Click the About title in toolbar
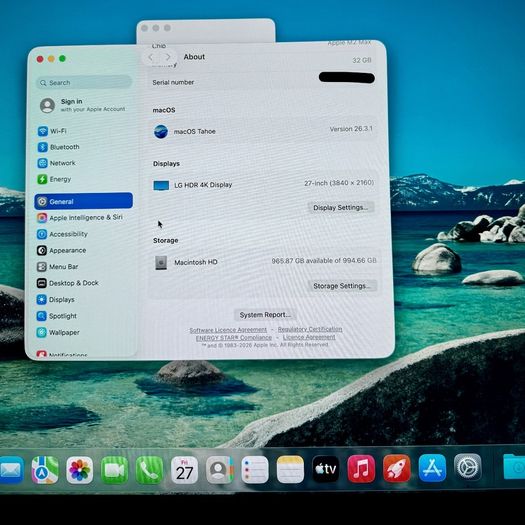Screen dimensions: 525x525 click(194, 57)
